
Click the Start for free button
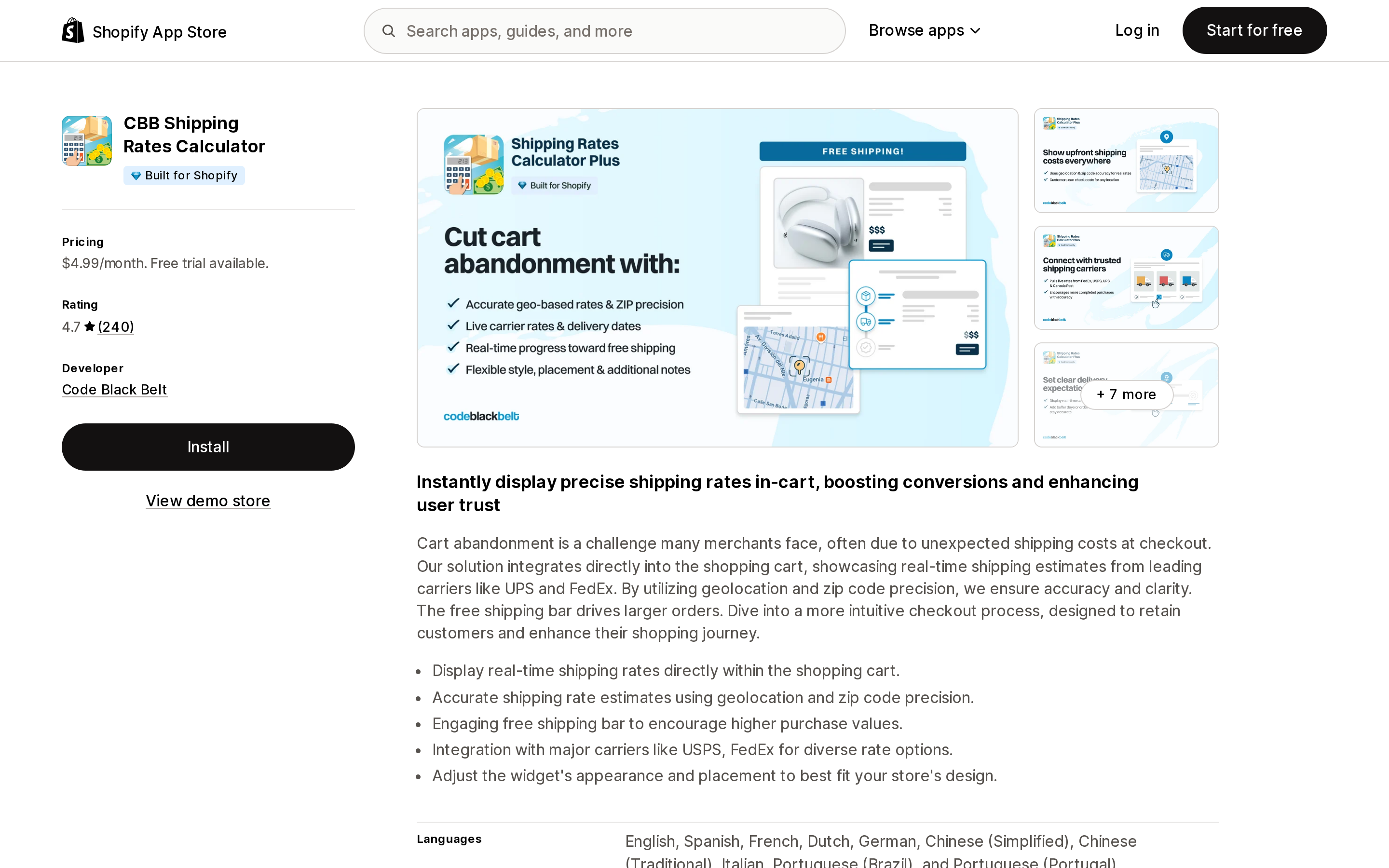1254,30
